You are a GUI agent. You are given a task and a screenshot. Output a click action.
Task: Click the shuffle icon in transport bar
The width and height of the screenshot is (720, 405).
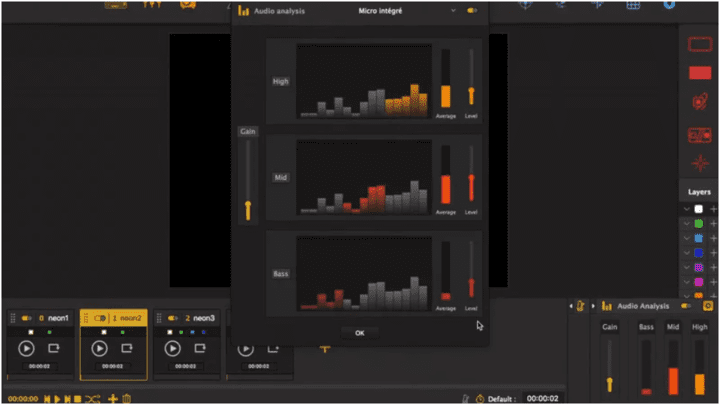click(92, 399)
